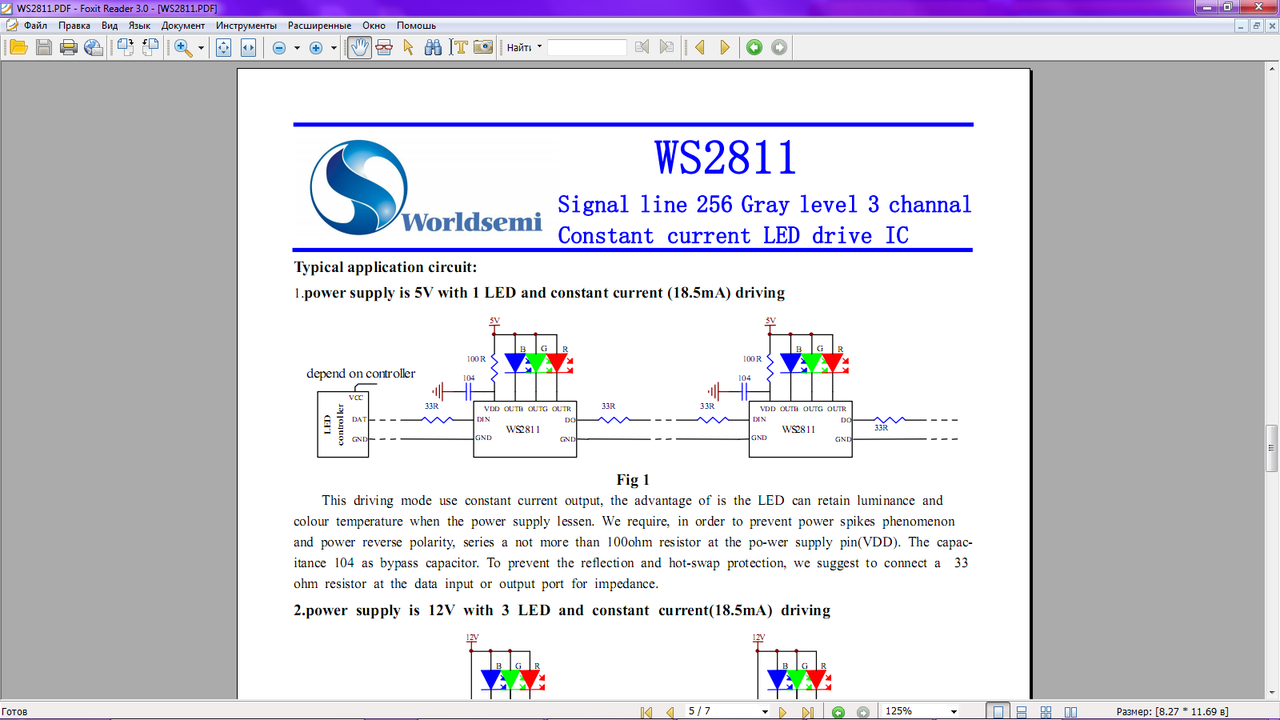
Task: Go to next page in toolbar
Action: coord(725,47)
